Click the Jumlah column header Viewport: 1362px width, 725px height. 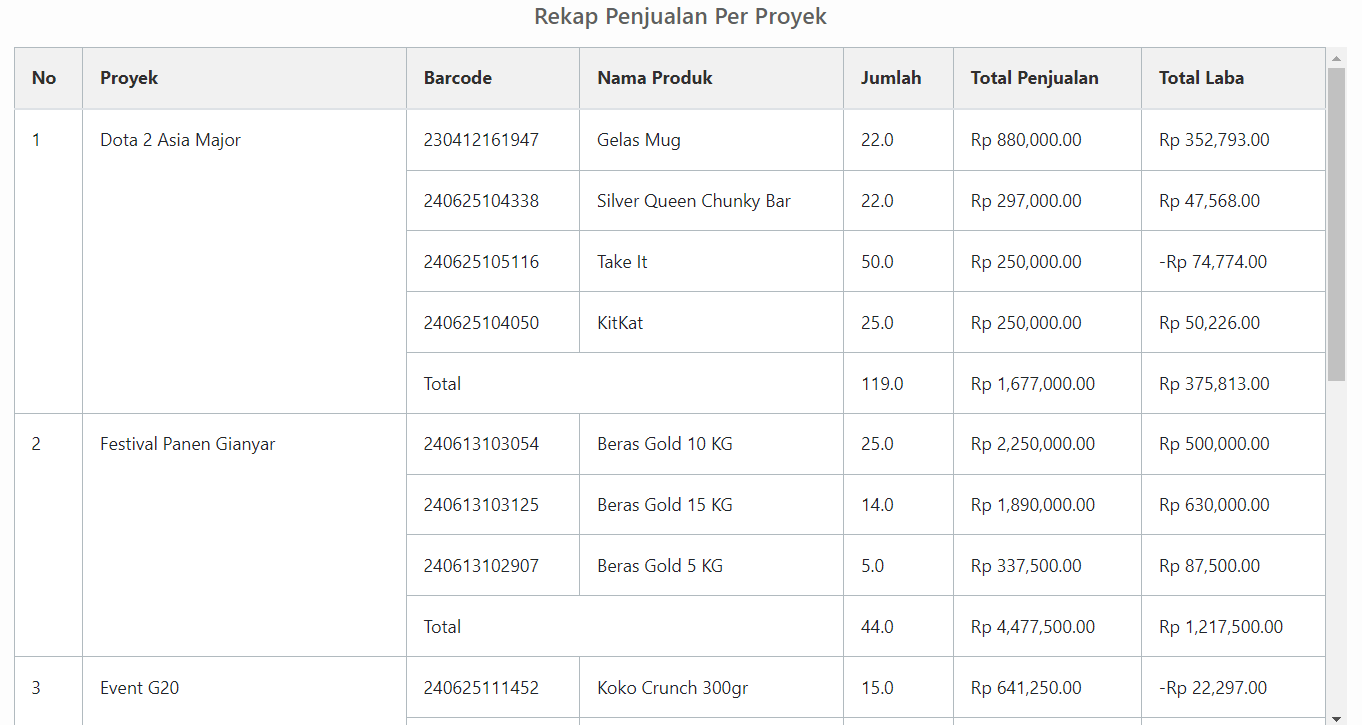tap(890, 78)
